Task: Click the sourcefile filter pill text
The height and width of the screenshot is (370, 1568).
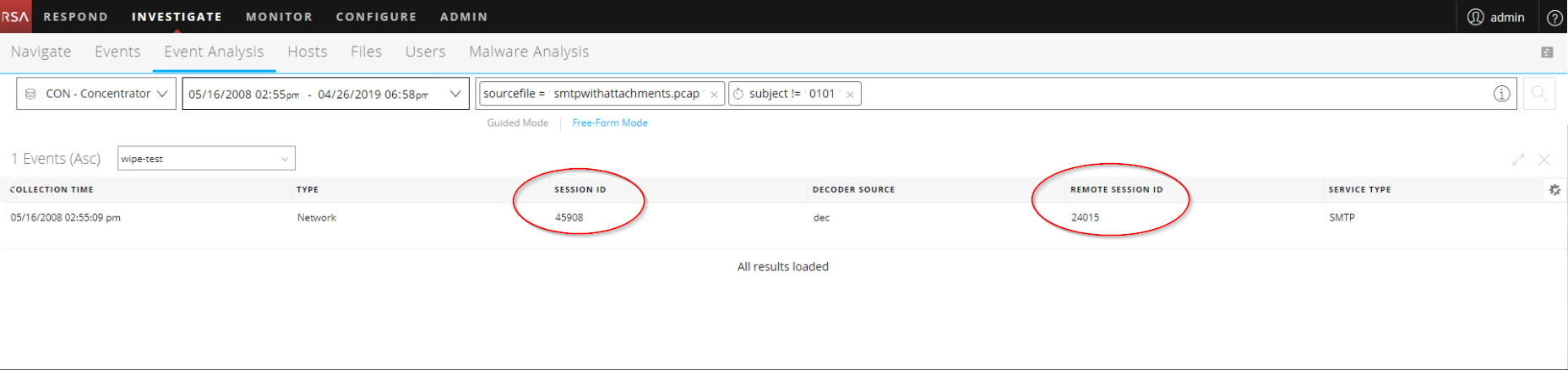Action: [x=591, y=94]
